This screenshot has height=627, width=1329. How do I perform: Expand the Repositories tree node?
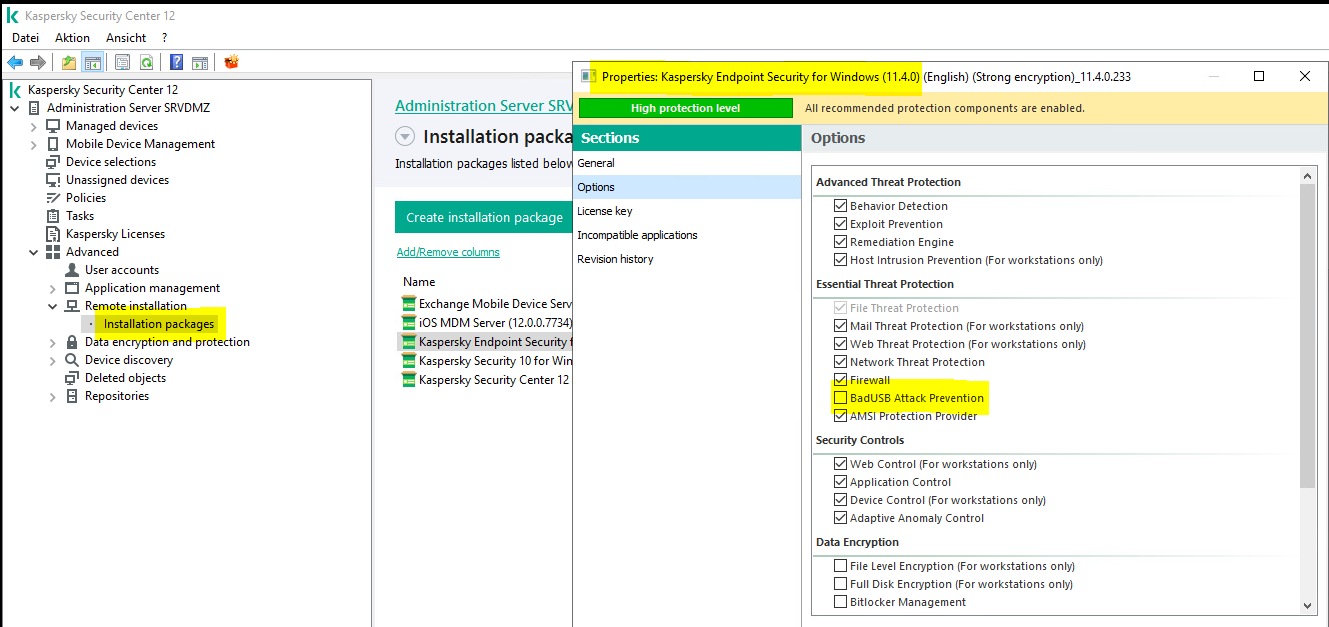click(53, 396)
